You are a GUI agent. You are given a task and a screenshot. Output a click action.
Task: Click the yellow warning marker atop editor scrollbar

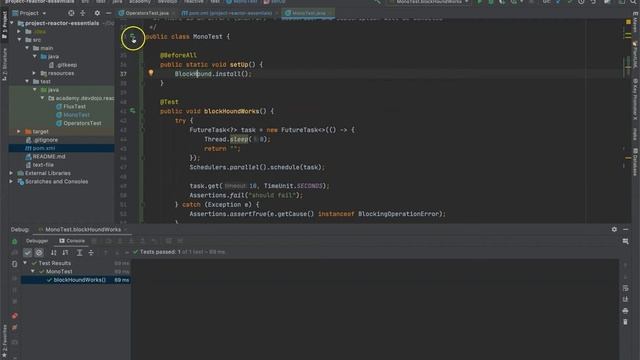[x=628, y=21]
